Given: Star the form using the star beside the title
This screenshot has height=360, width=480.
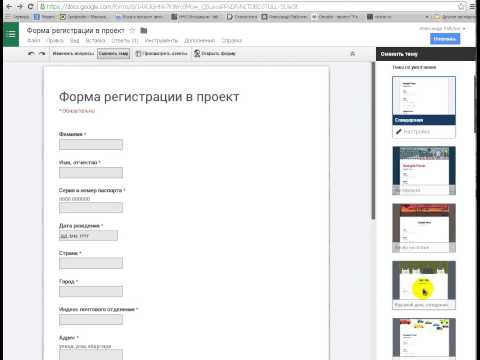Looking at the screenshot, I should pos(132,31).
